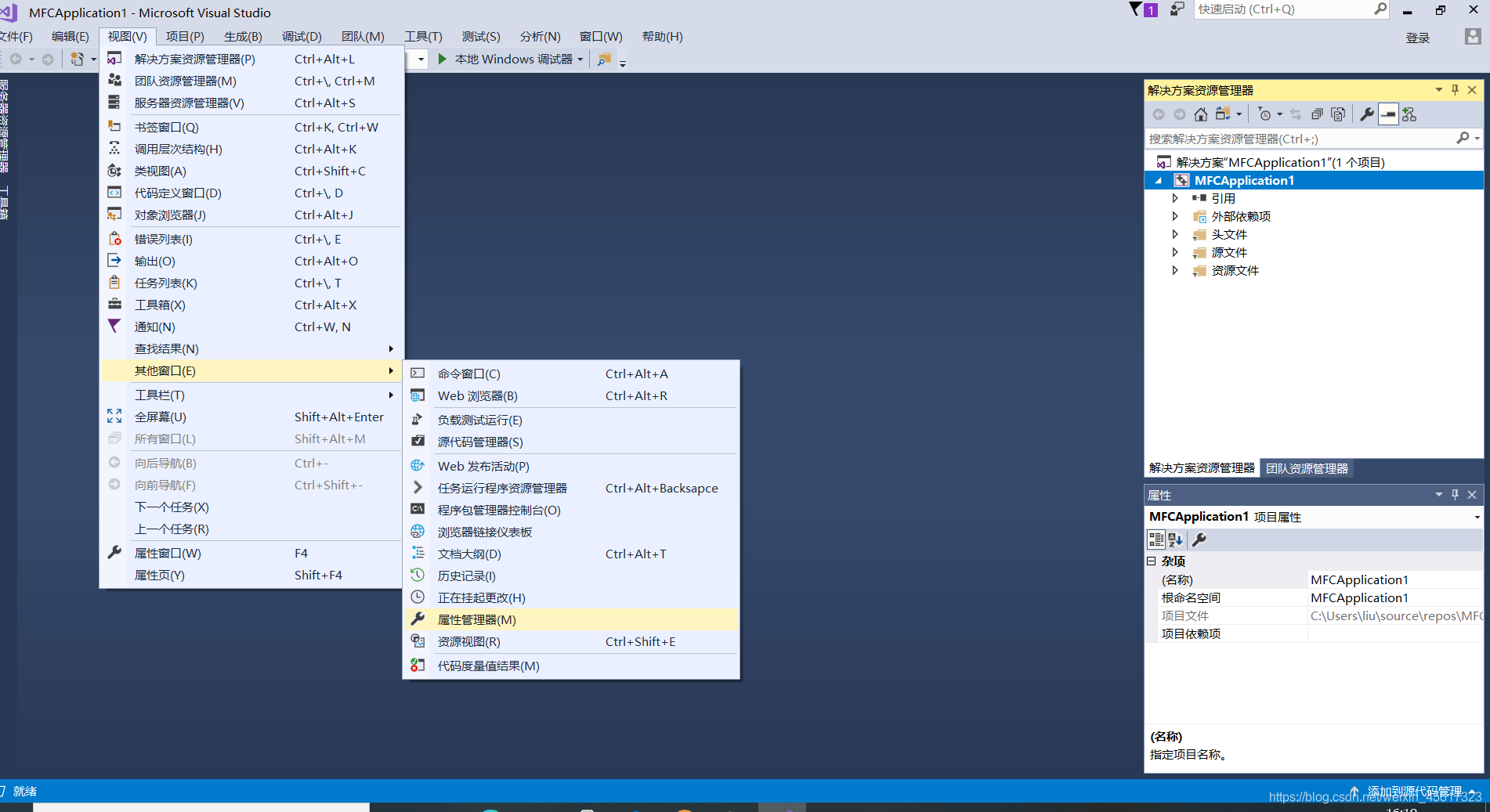Click the 解决方案资源管理器(P) menu icon

pyautogui.click(x=114, y=59)
